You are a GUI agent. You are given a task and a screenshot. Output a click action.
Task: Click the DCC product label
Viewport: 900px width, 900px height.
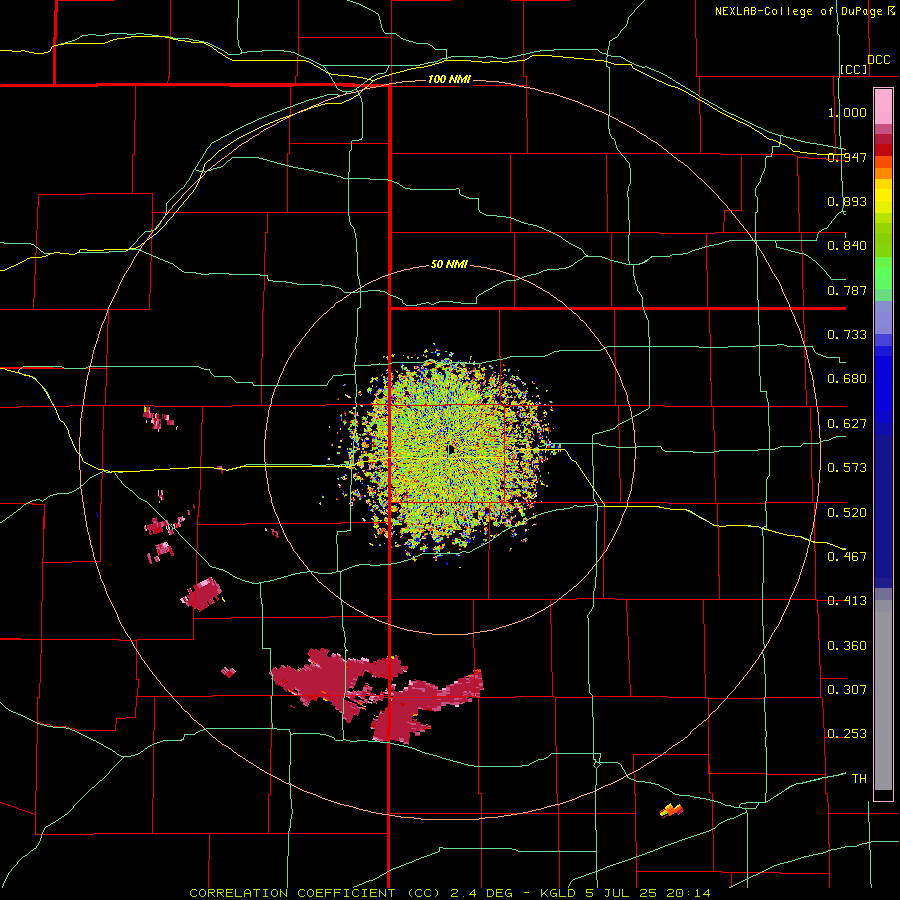pos(879,60)
